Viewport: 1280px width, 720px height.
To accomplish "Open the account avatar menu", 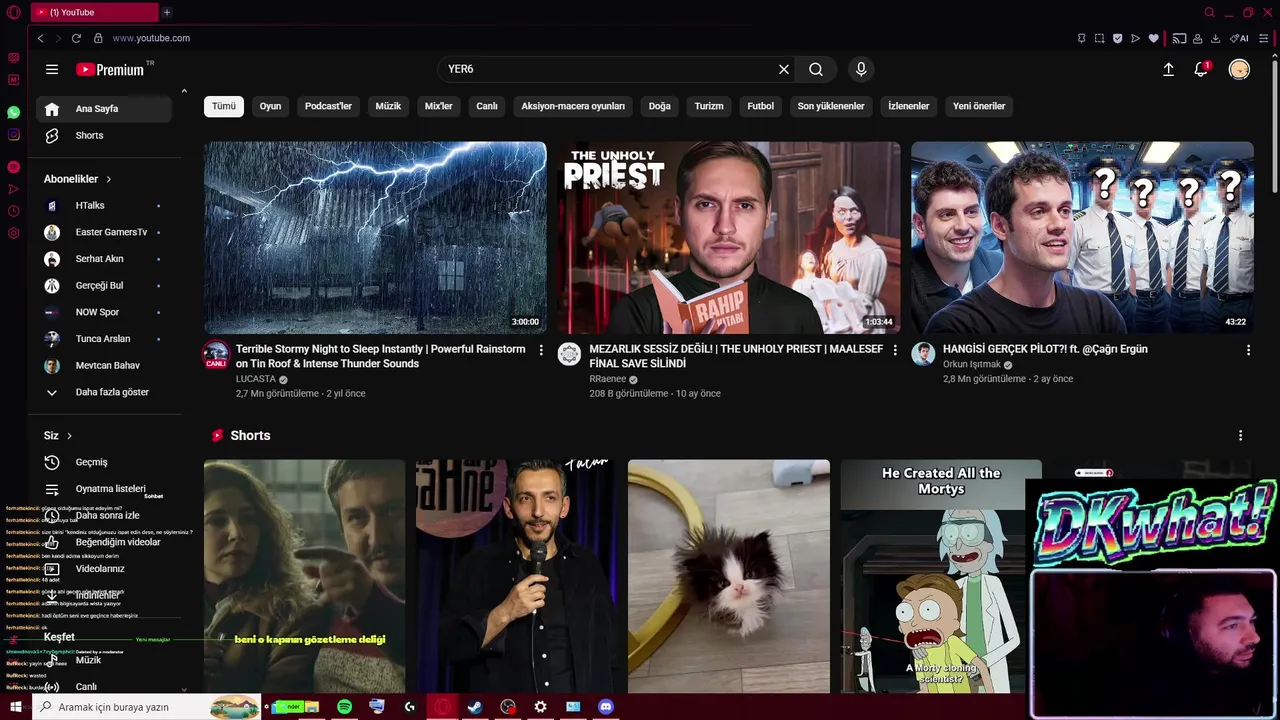I will 1239,69.
